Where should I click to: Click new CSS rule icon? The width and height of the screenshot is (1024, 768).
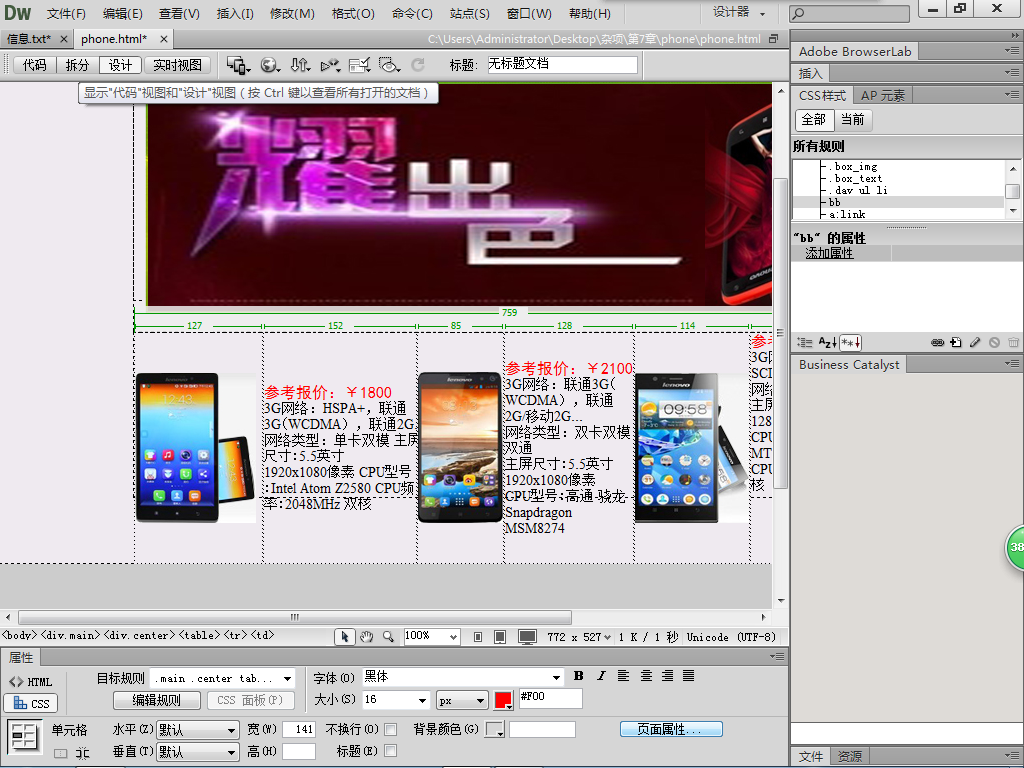956,342
